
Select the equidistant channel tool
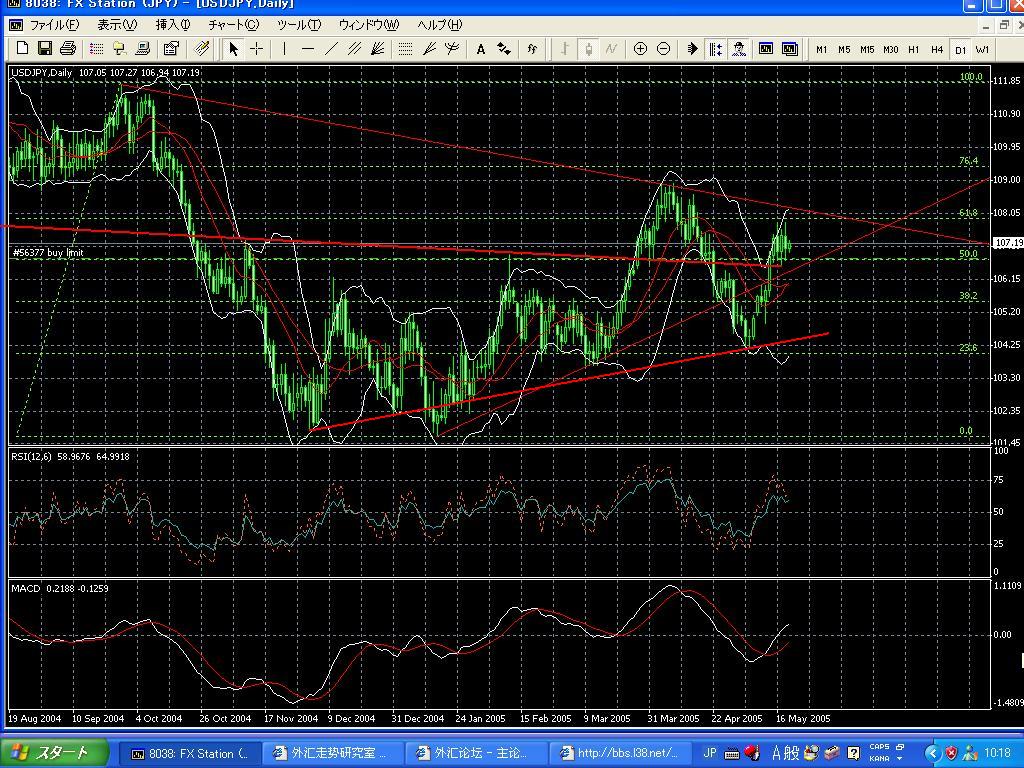pos(355,48)
